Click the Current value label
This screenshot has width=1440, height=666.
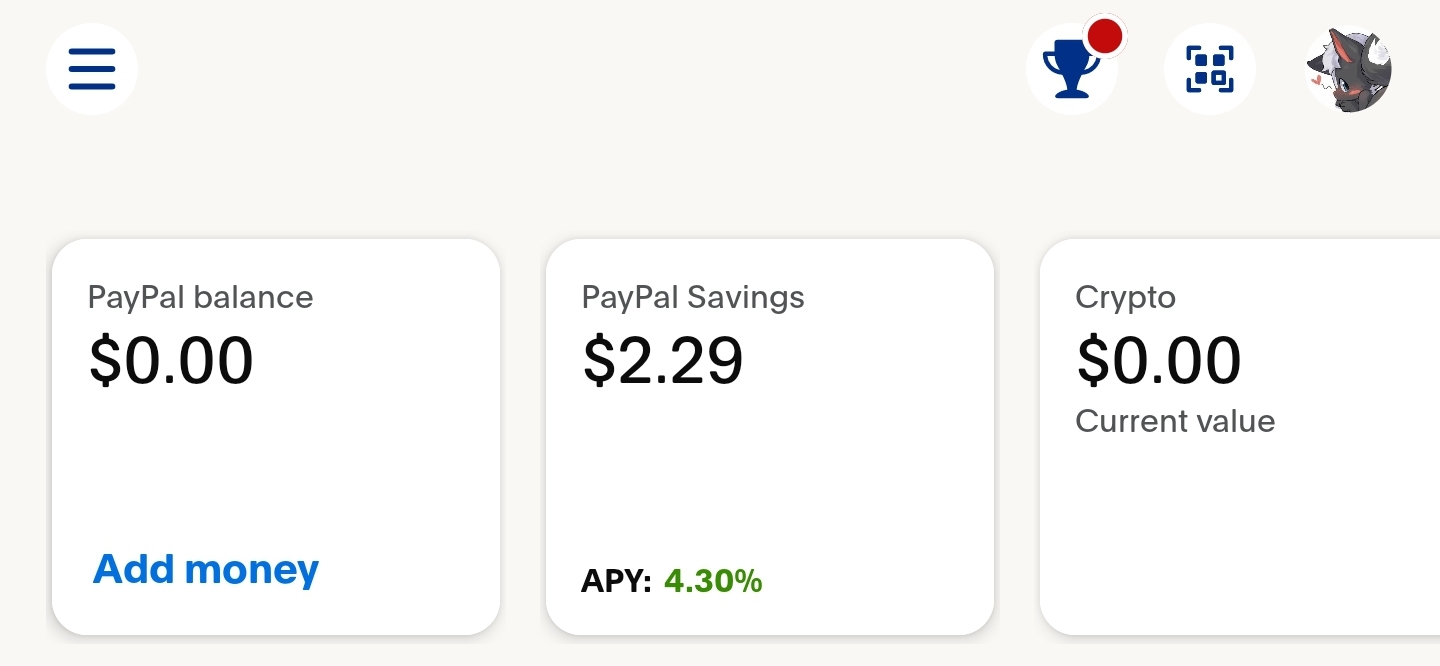(x=1175, y=421)
